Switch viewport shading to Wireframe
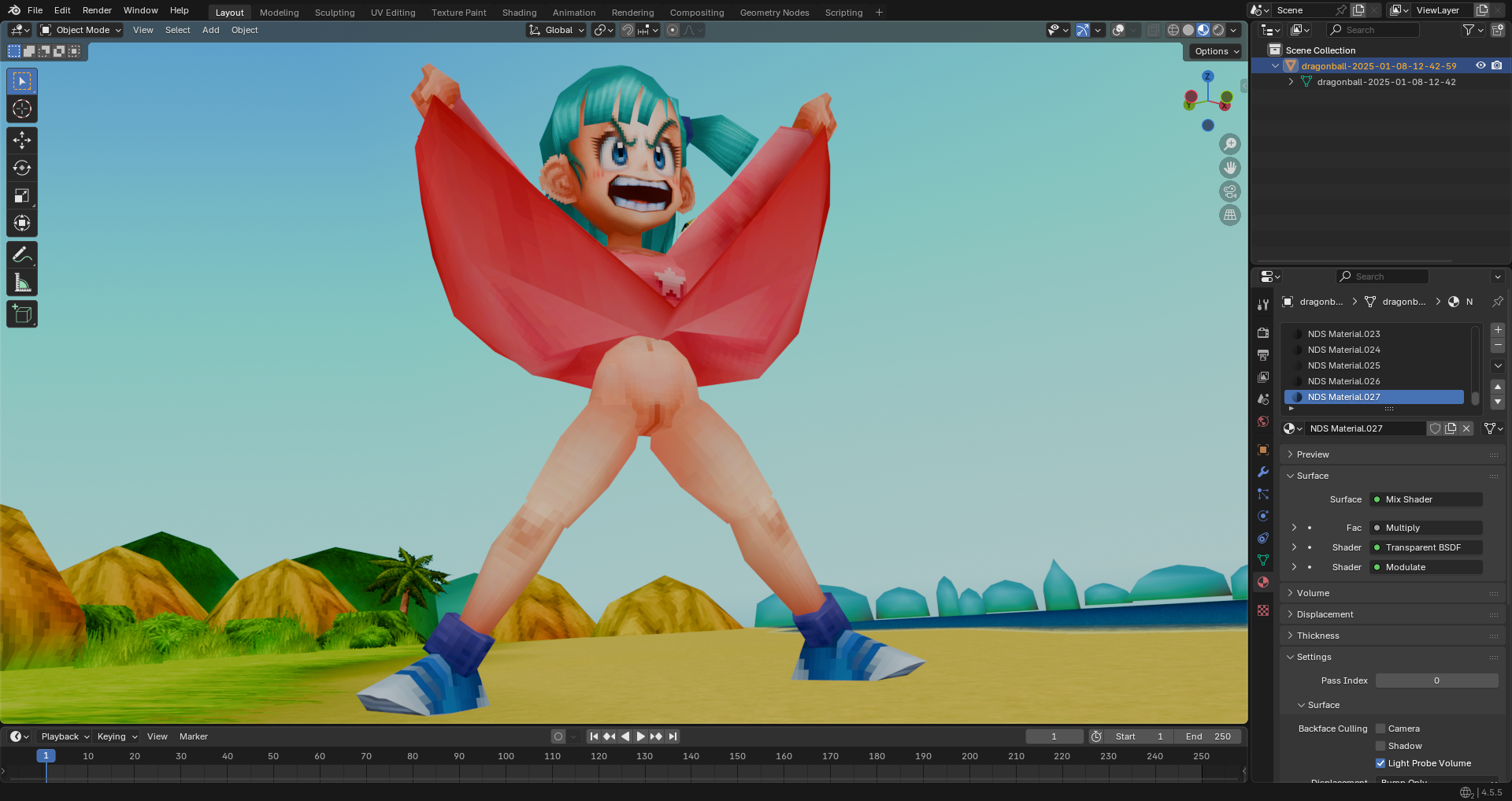Screen dimensions: 1512x801 coord(1173,30)
